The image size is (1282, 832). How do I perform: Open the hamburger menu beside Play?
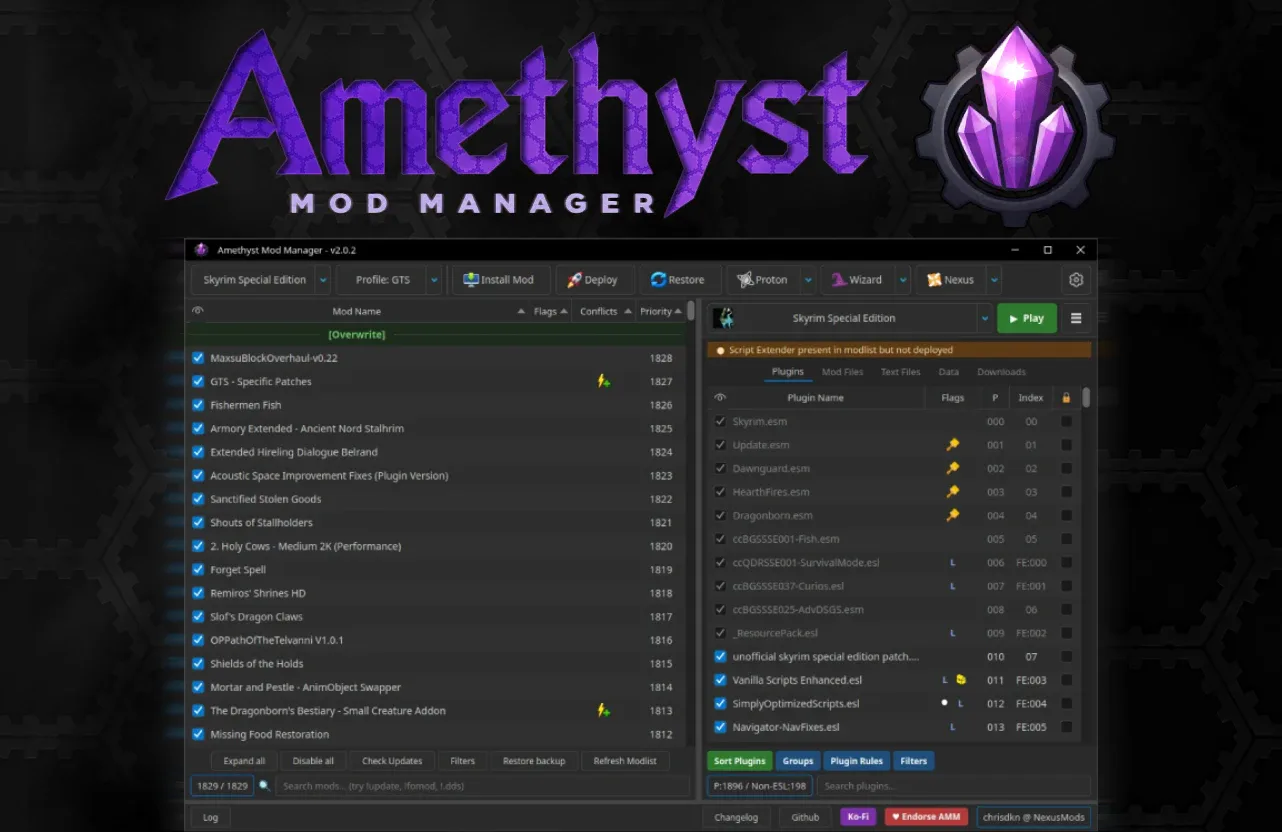tap(1076, 318)
